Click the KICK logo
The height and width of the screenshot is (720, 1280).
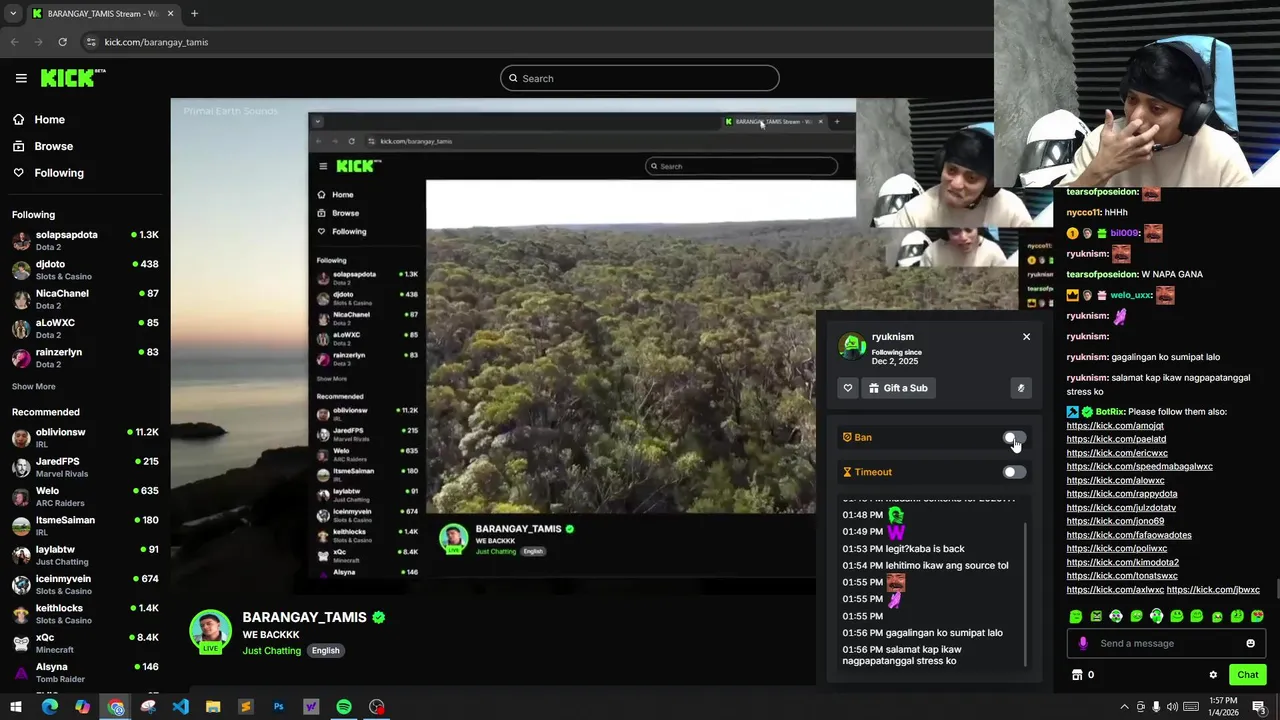(x=73, y=78)
